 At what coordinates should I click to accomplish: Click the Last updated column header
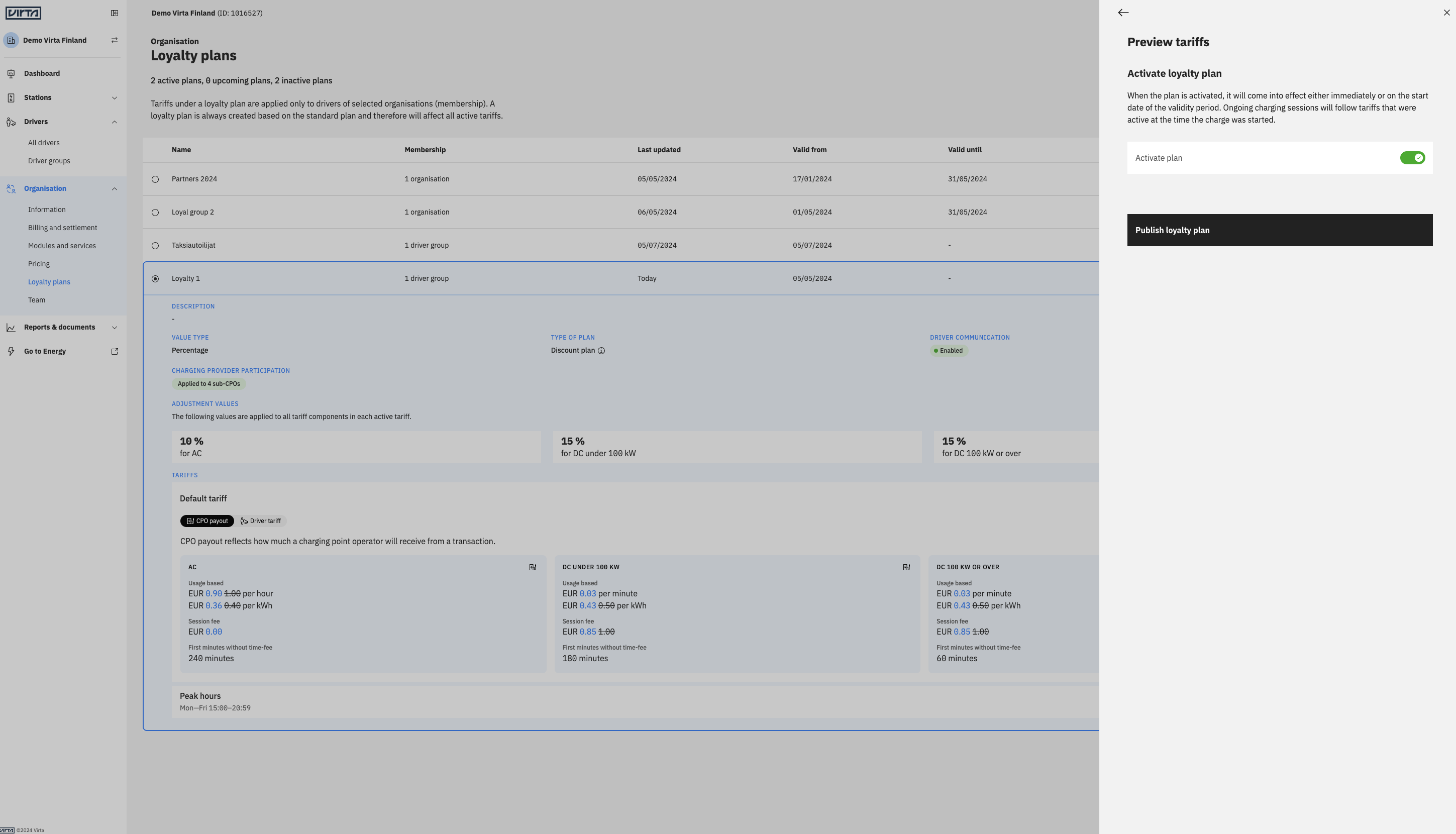click(659, 150)
